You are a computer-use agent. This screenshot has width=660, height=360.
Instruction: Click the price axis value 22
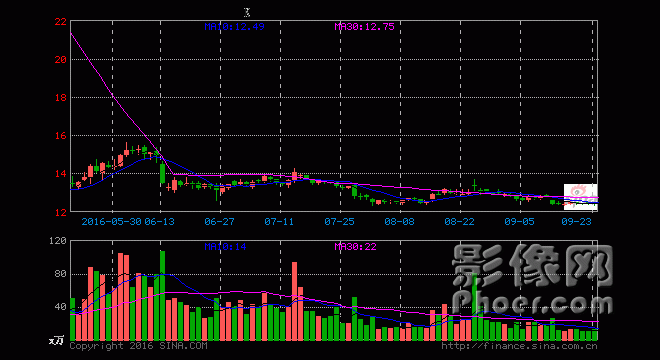pyautogui.click(x=61, y=21)
